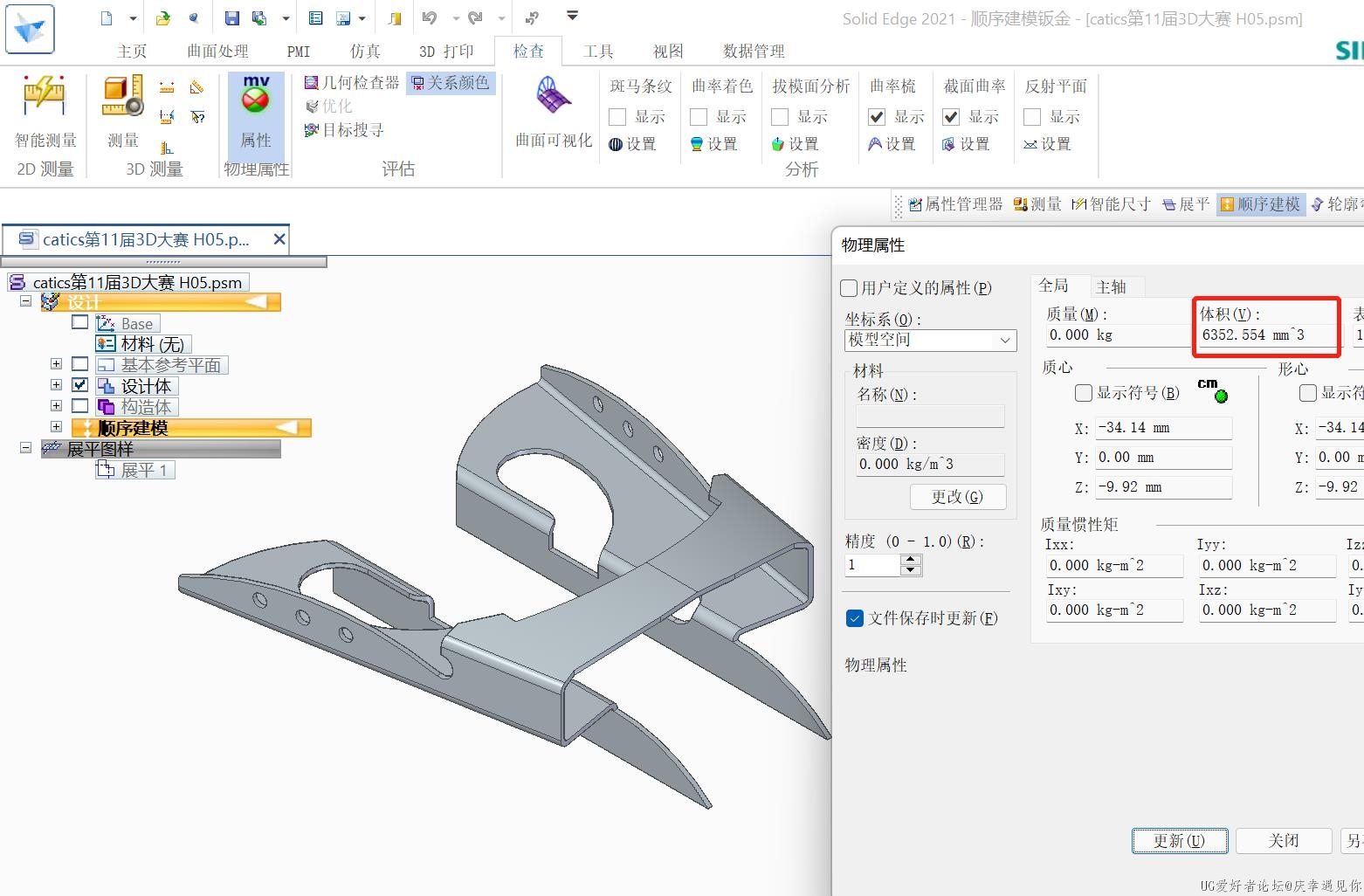Image resolution: width=1364 pixels, height=896 pixels.
Task: Open the 坐标系 模型空间 dropdown
Action: [x=931, y=341]
